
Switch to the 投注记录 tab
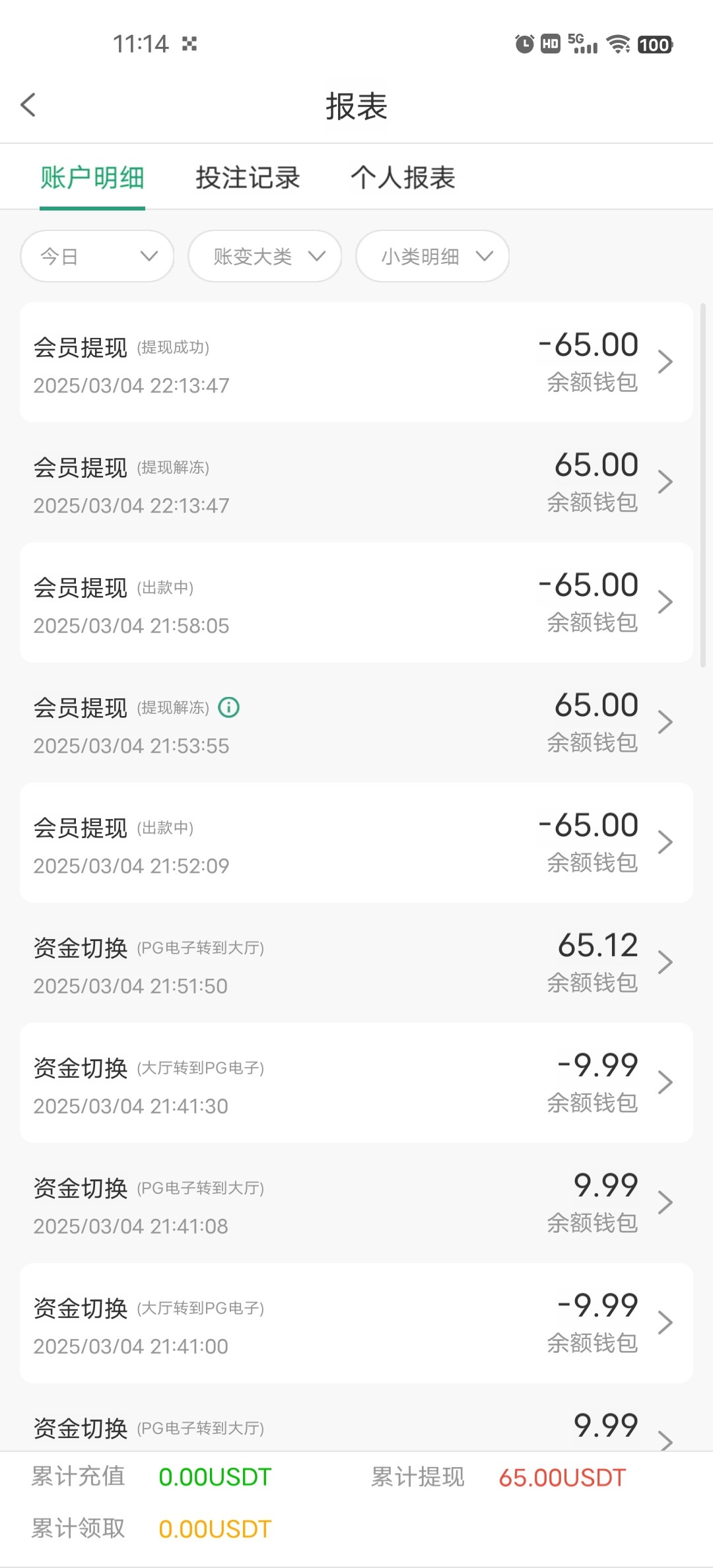(x=248, y=178)
